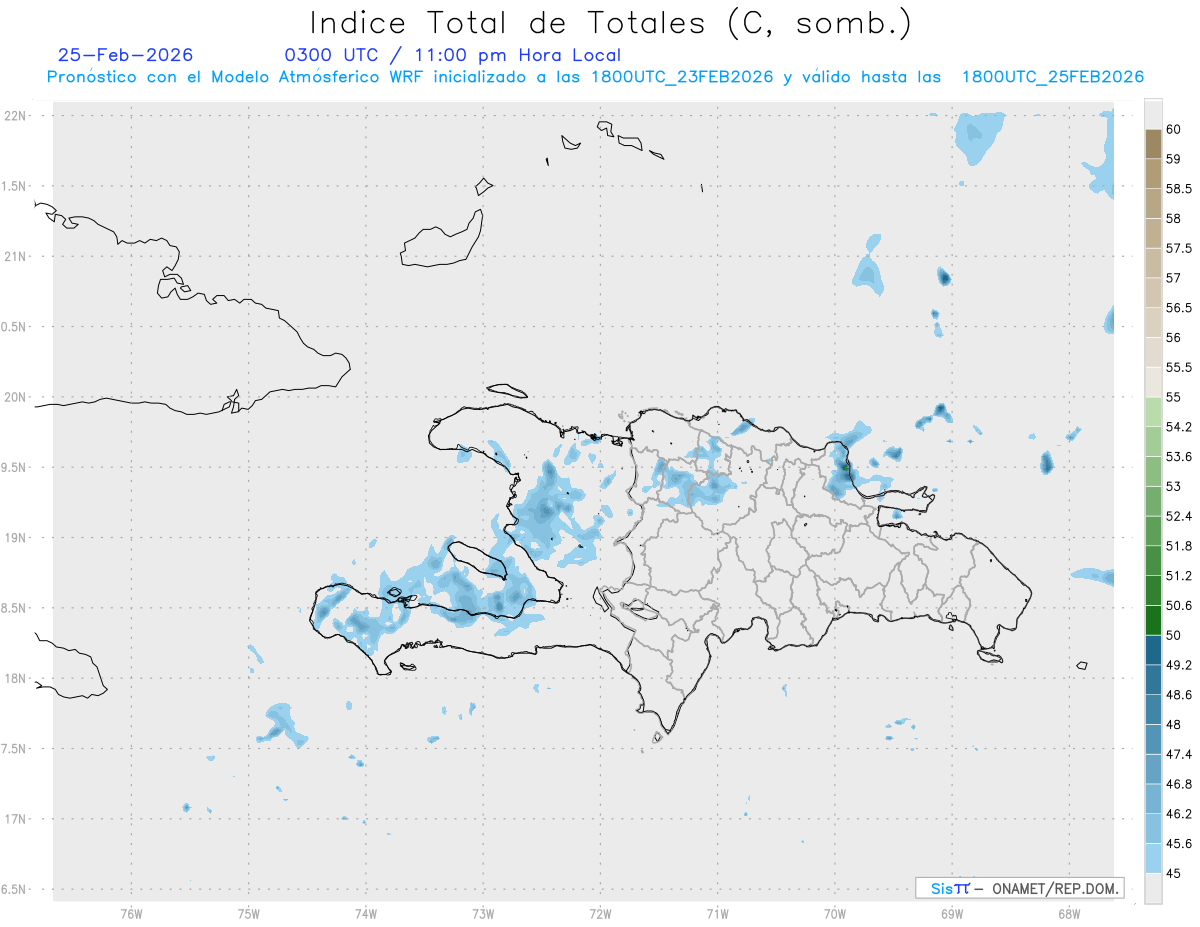Click the longitude label '68W'
Screen dimensions: 1200x927
[1068, 913]
